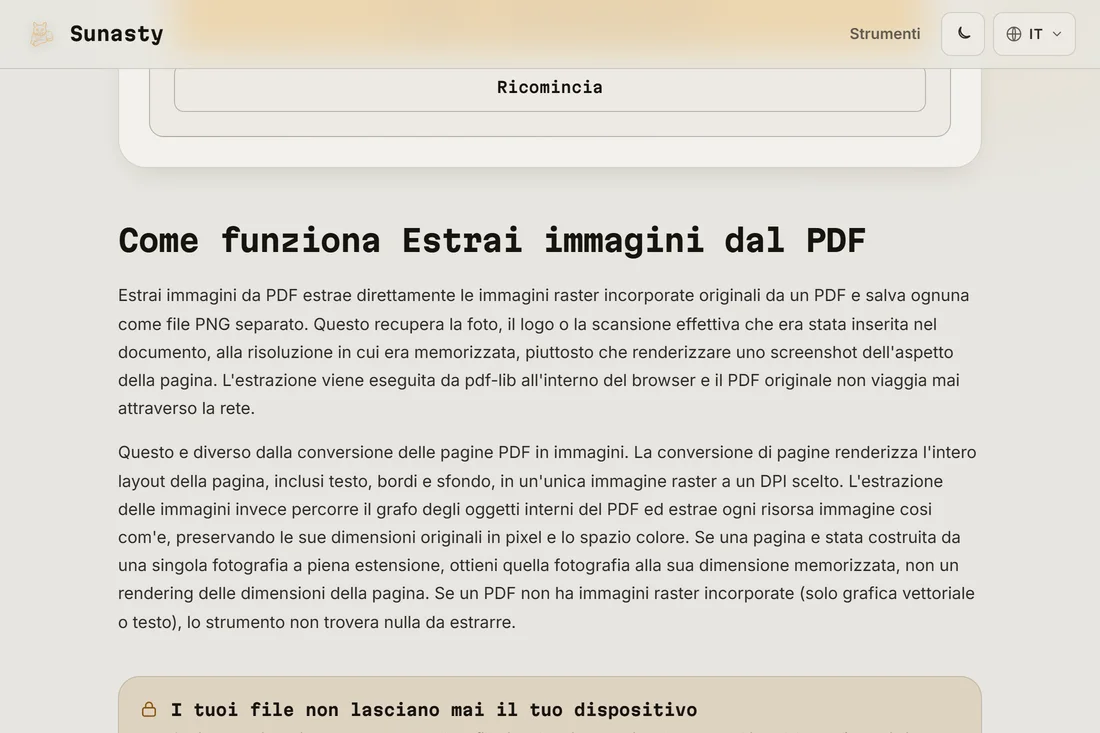
Task: Click the lock icon in the privacy card
Action: pos(149,709)
